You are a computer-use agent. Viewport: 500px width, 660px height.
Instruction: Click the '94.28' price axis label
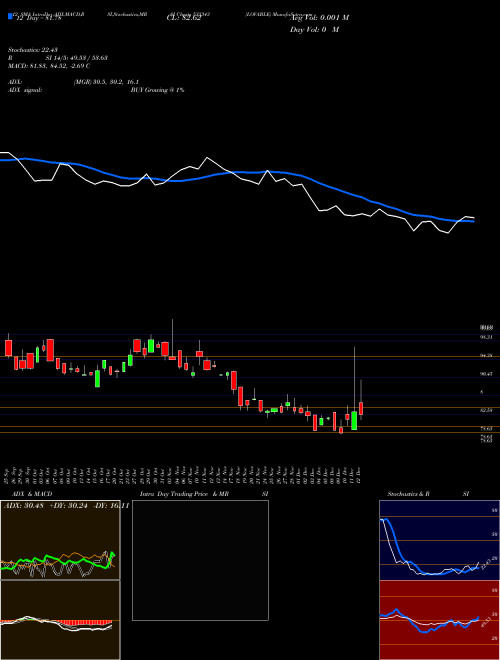pos(487,355)
